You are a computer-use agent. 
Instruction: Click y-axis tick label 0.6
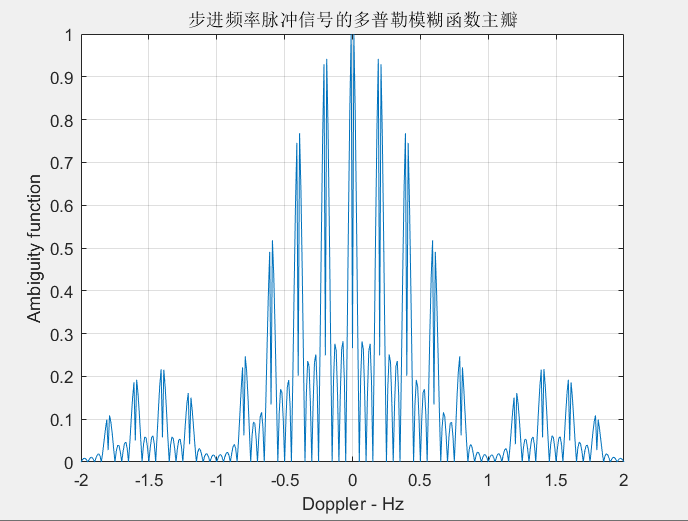click(62, 206)
